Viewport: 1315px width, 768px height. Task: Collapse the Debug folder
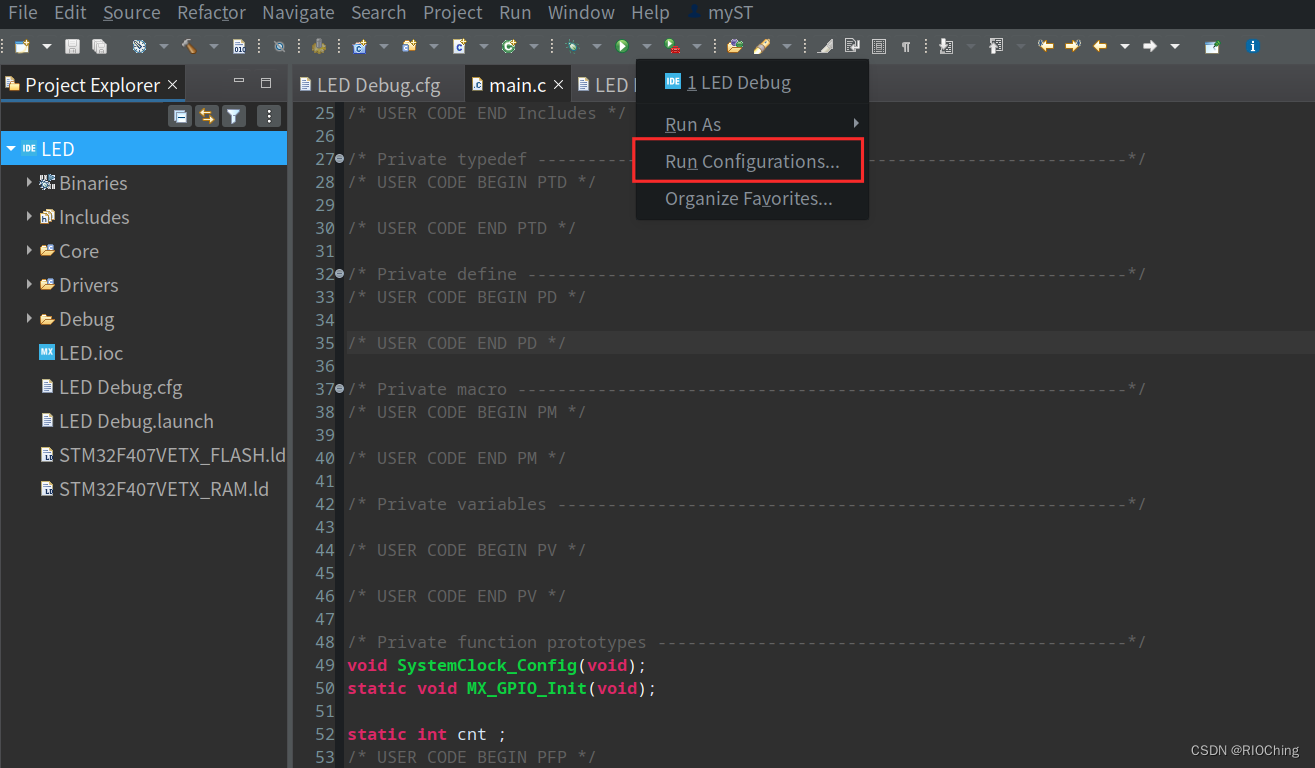(28, 319)
